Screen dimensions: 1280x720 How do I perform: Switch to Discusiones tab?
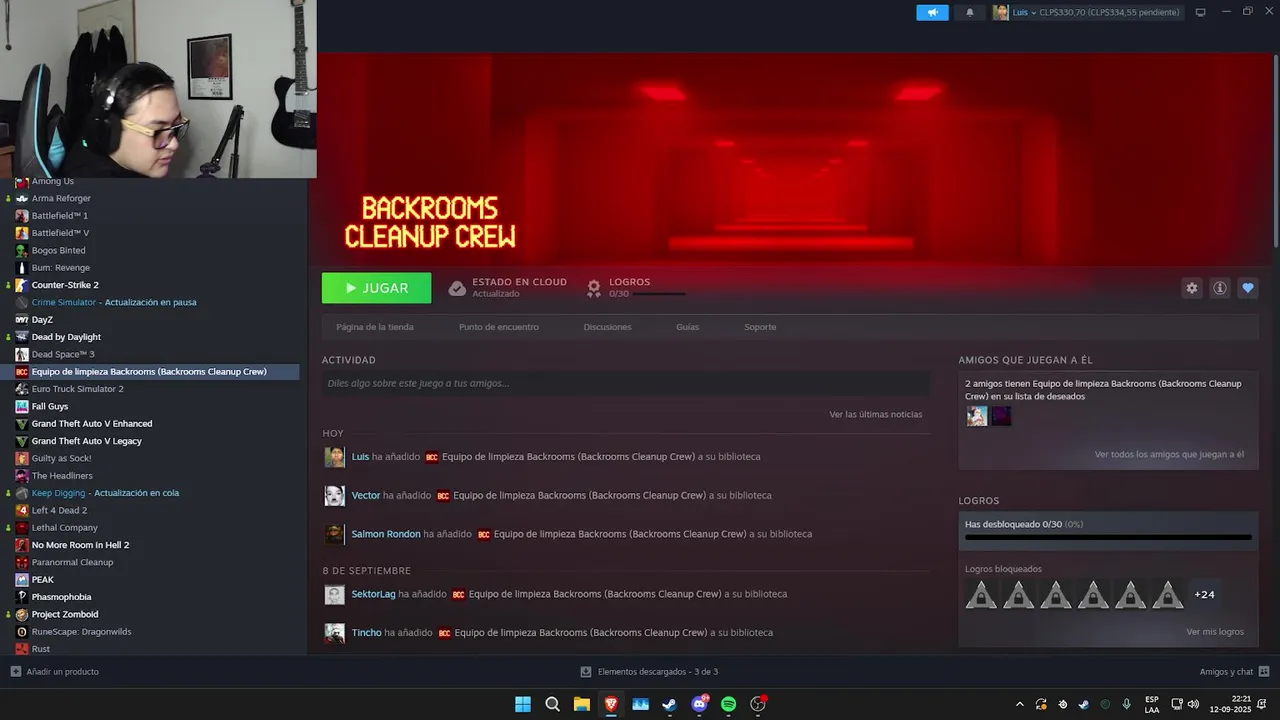(608, 327)
